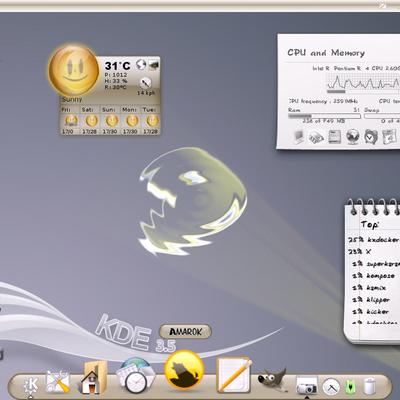
Task: Click the 'CPU and Memory' widget title
Action: pyautogui.click(x=326, y=53)
